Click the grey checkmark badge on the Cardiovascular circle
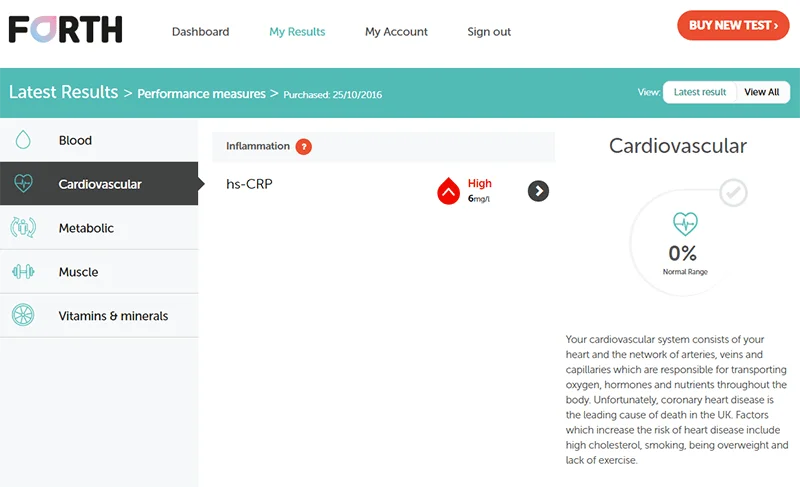The image size is (800, 487). [733, 192]
